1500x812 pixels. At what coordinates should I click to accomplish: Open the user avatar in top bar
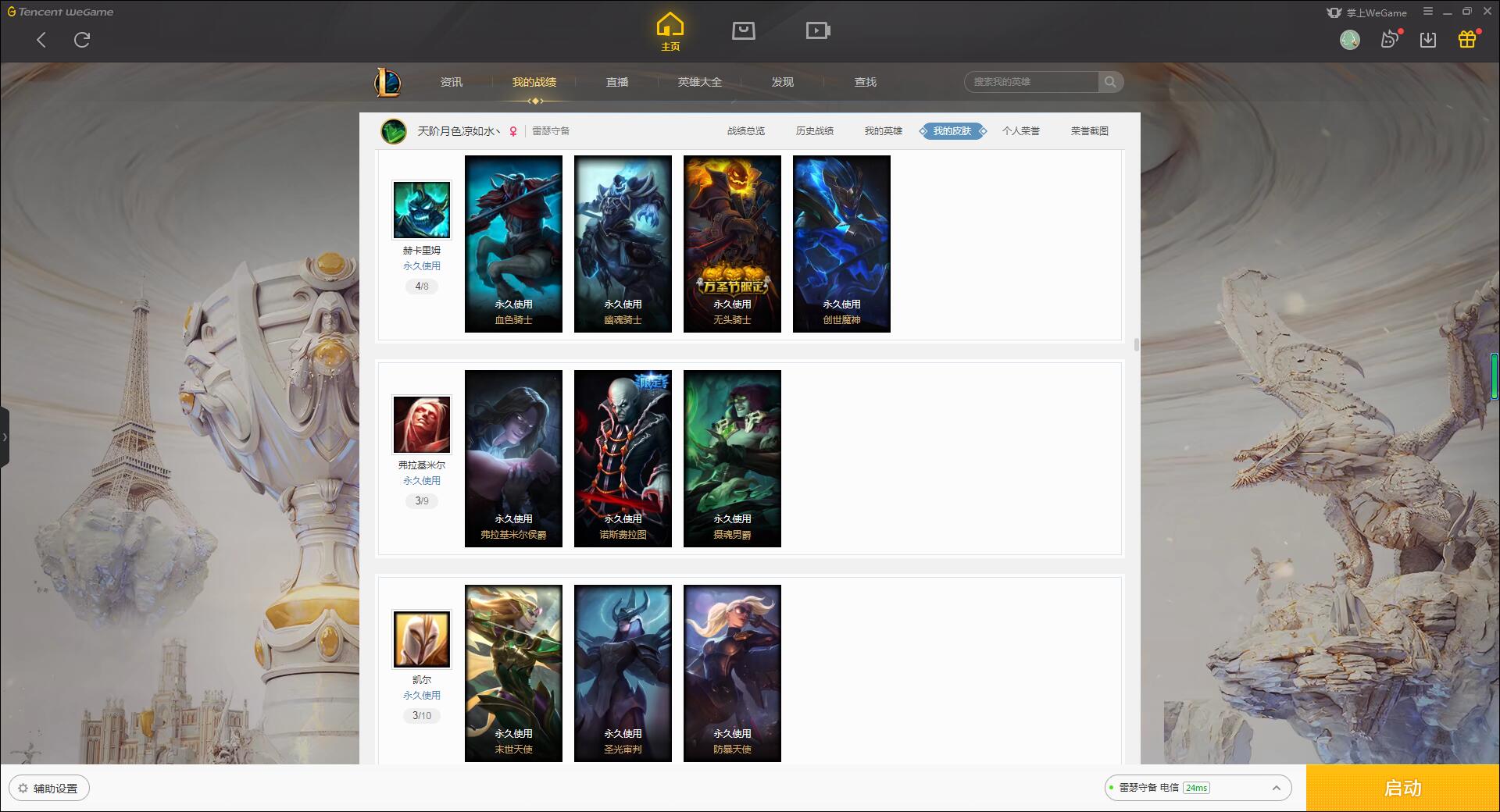(1349, 39)
